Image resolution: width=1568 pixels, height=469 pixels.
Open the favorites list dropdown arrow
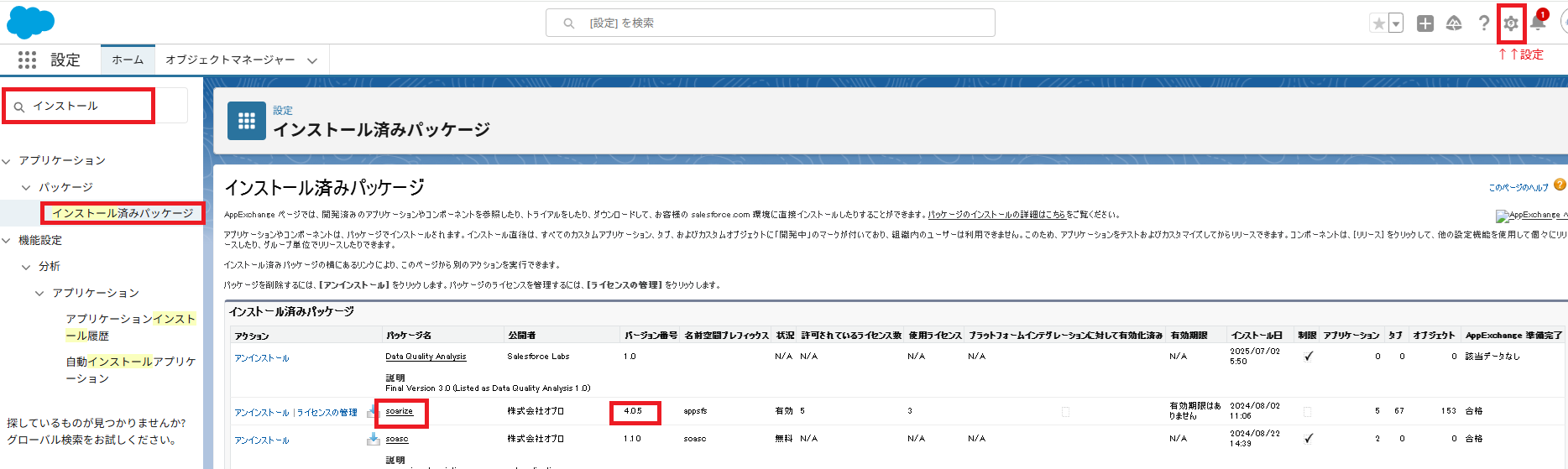coord(1396,23)
